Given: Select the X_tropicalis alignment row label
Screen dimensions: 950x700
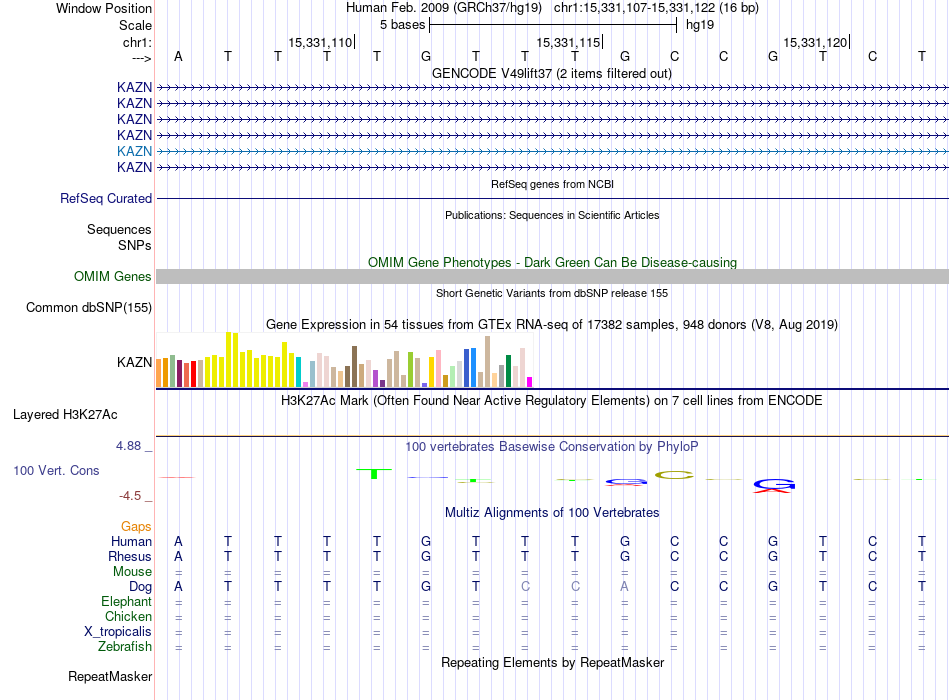Looking at the screenshot, I should [x=118, y=632].
